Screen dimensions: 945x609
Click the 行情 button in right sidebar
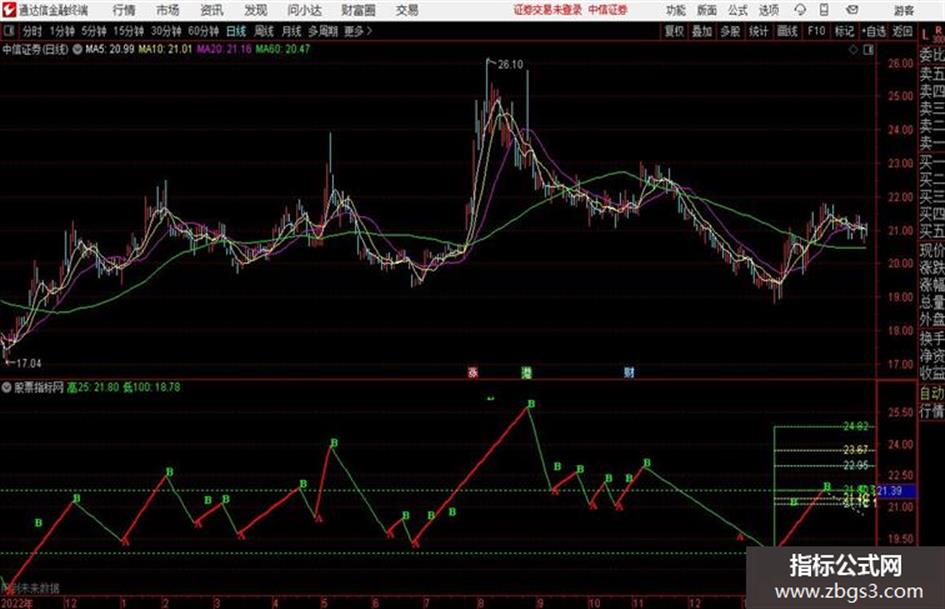click(932, 411)
